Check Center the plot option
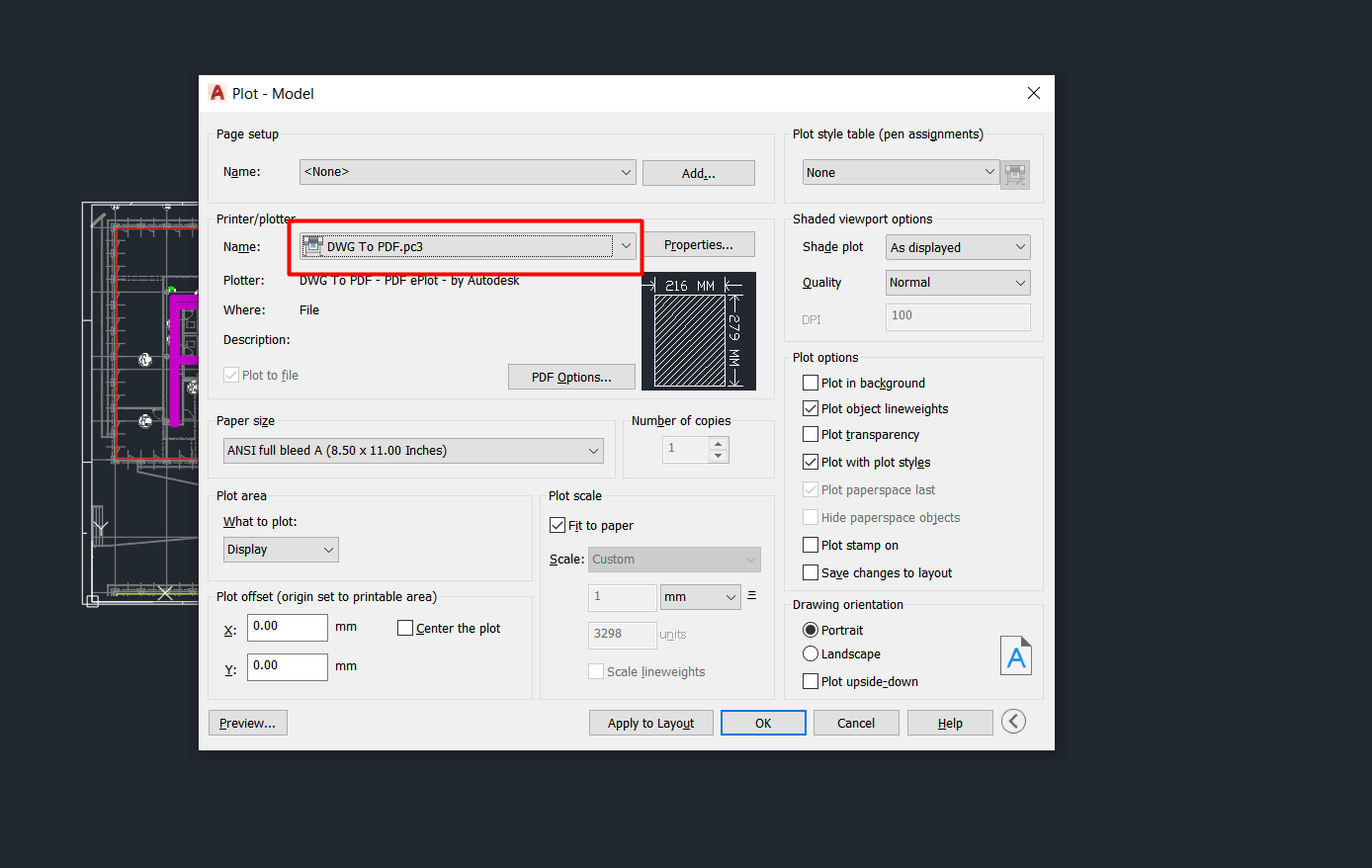Image resolution: width=1372 pixels, height=868 pixels. (x=404, y=628)
